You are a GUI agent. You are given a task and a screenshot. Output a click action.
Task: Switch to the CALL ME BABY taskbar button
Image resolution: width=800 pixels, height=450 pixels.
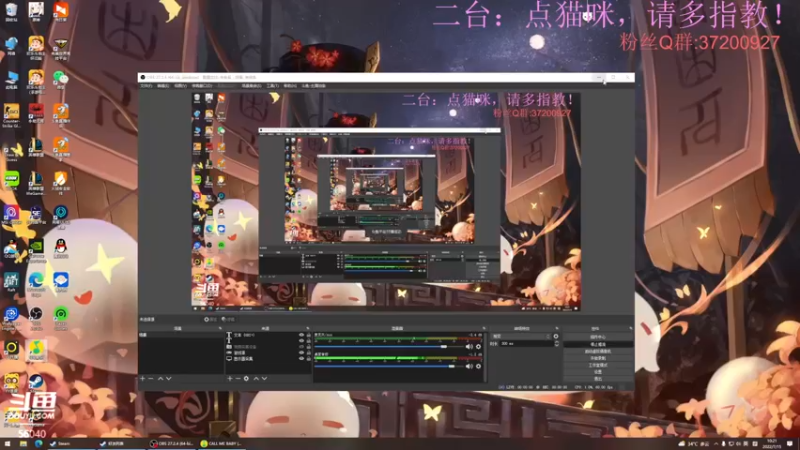[221, 444]
